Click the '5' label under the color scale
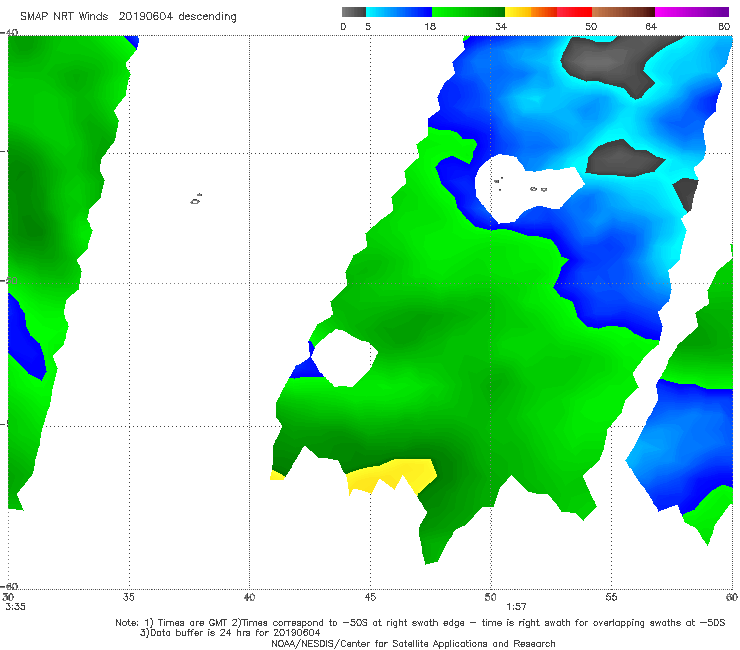 [368, 26]
